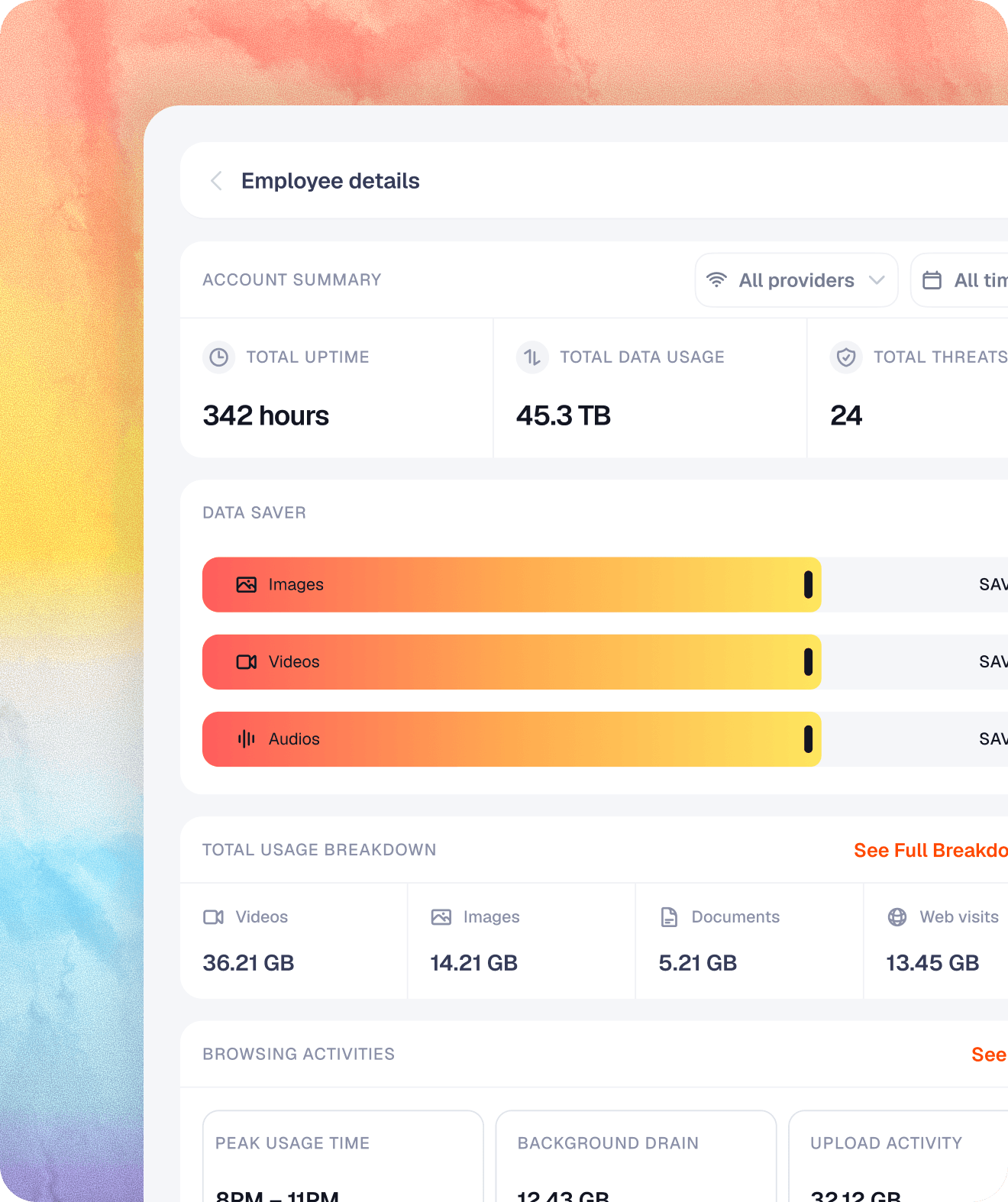The width and height of the screenshot is (1008, 1202).
Task: Click the 342 hours uptime value
Action: pos(266,415)
